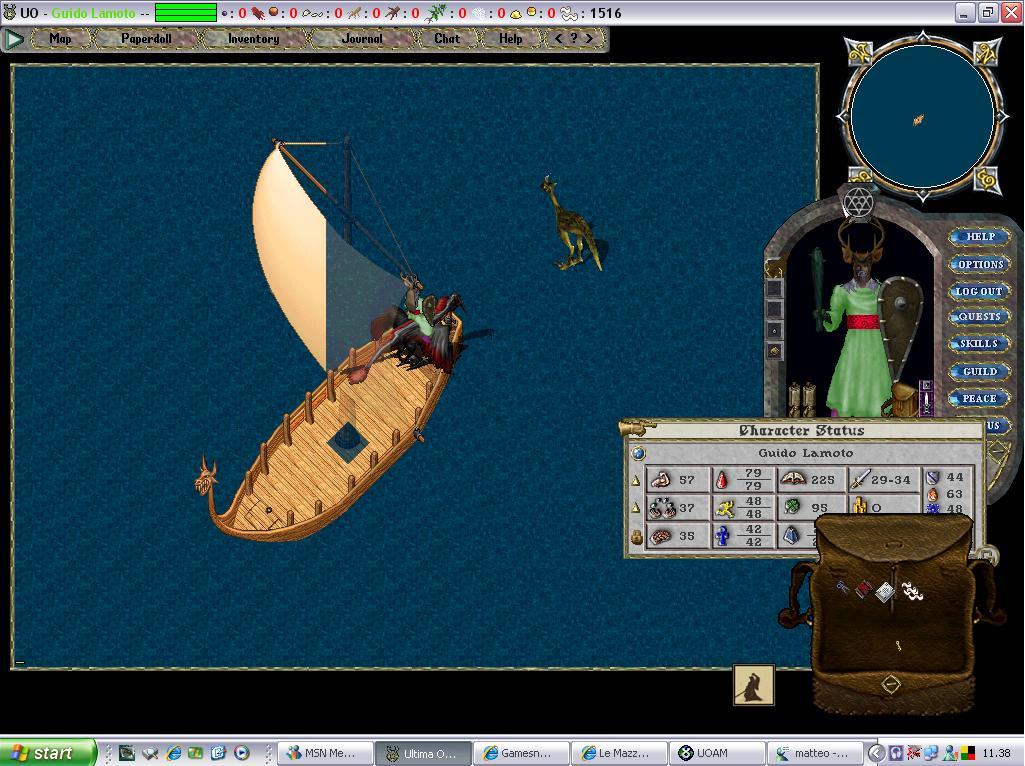Switch to the Gamesn… Internet Explorer taskbar button
The height and width of the screenshot is (766, 1025).
pyautogui.click(x=520, y=753)
